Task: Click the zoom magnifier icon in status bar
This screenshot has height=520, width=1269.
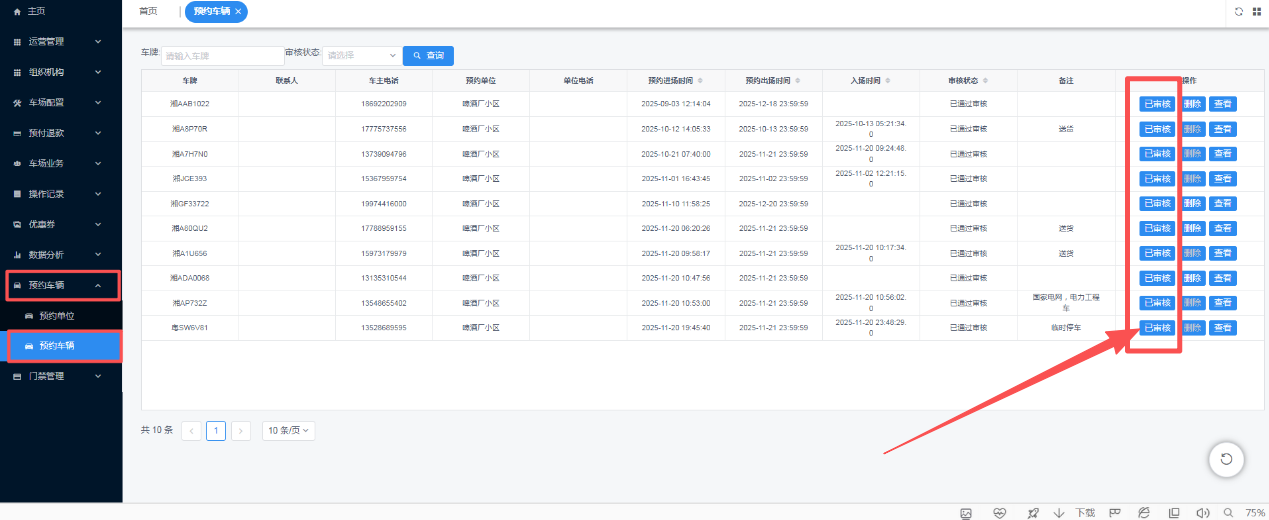Action: point(1228,513)
